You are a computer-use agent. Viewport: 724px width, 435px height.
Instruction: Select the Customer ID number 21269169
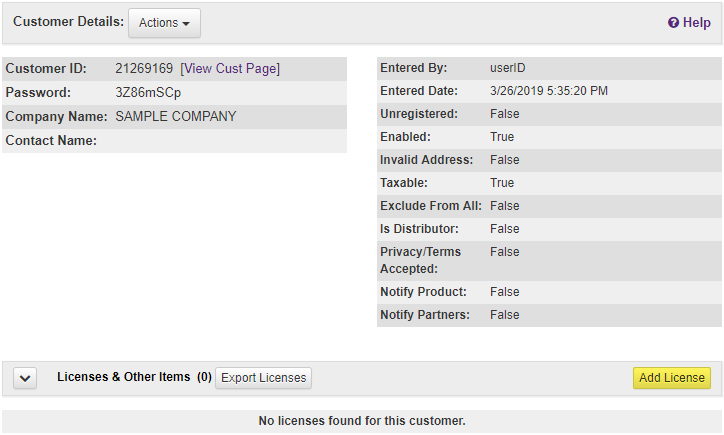tap(144, 69)
